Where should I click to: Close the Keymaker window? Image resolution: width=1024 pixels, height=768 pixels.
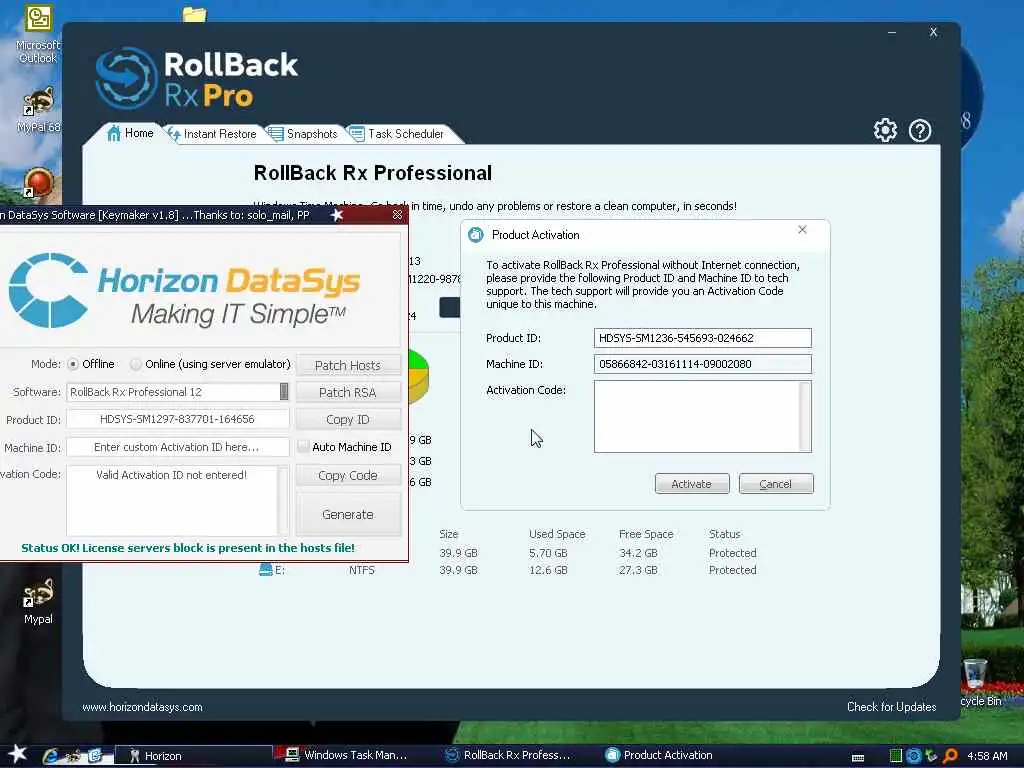[x=397, y=214]
